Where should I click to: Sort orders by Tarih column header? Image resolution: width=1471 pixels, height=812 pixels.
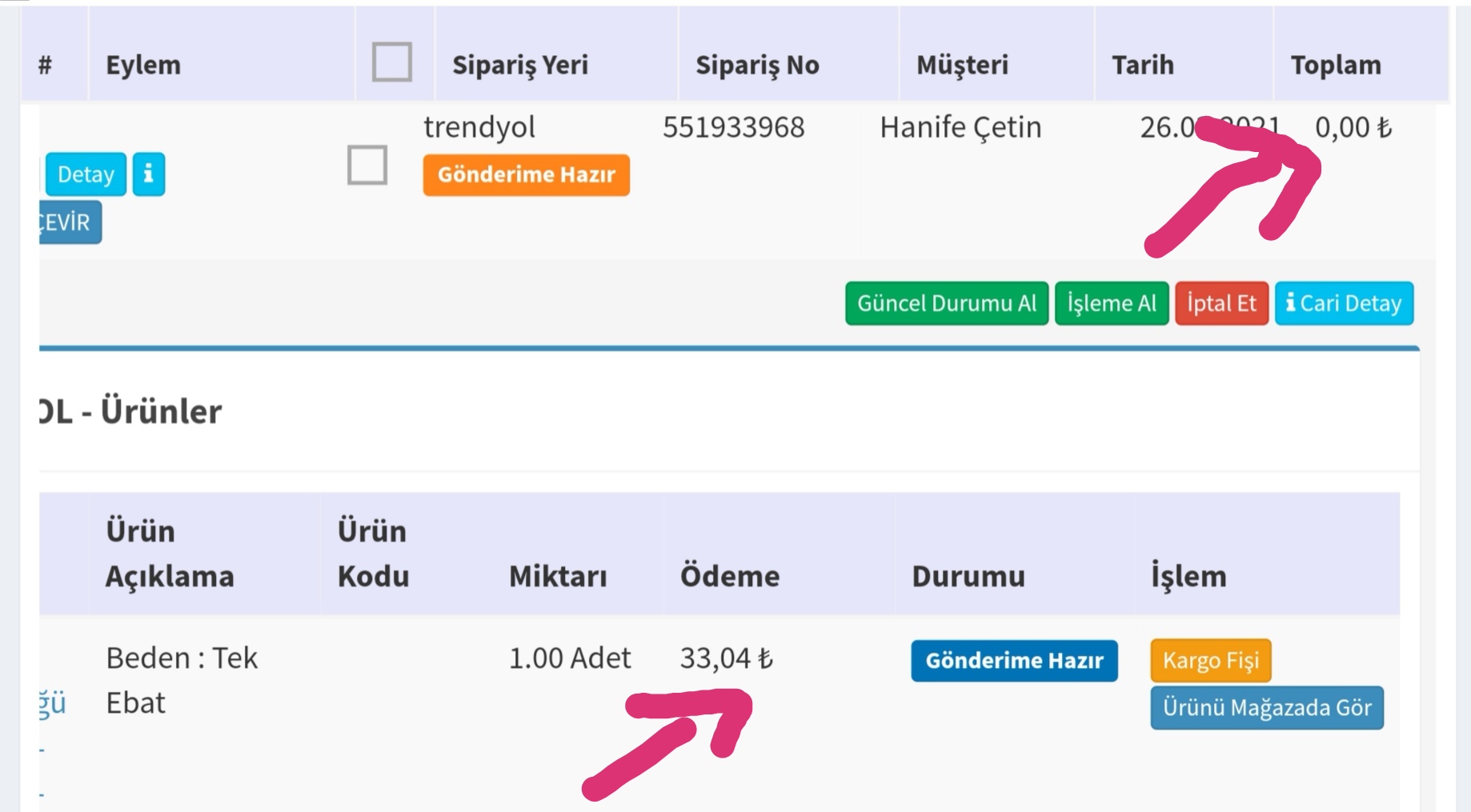pos(1142,65)
